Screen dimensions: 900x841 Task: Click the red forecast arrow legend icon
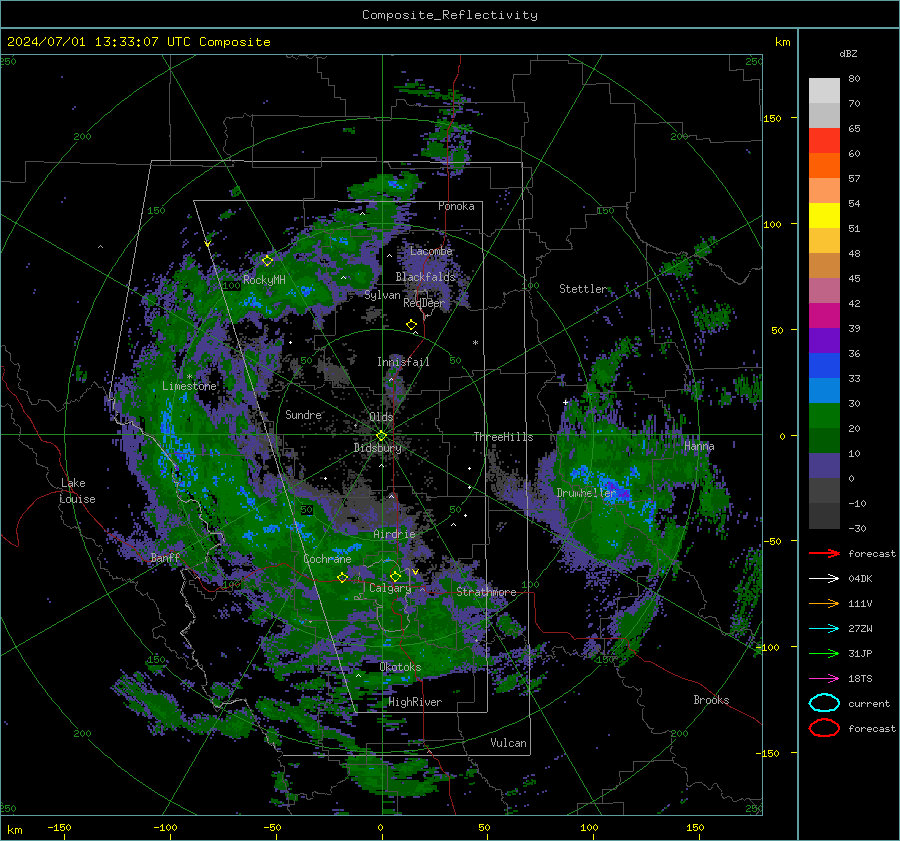(x=824, y=553)
